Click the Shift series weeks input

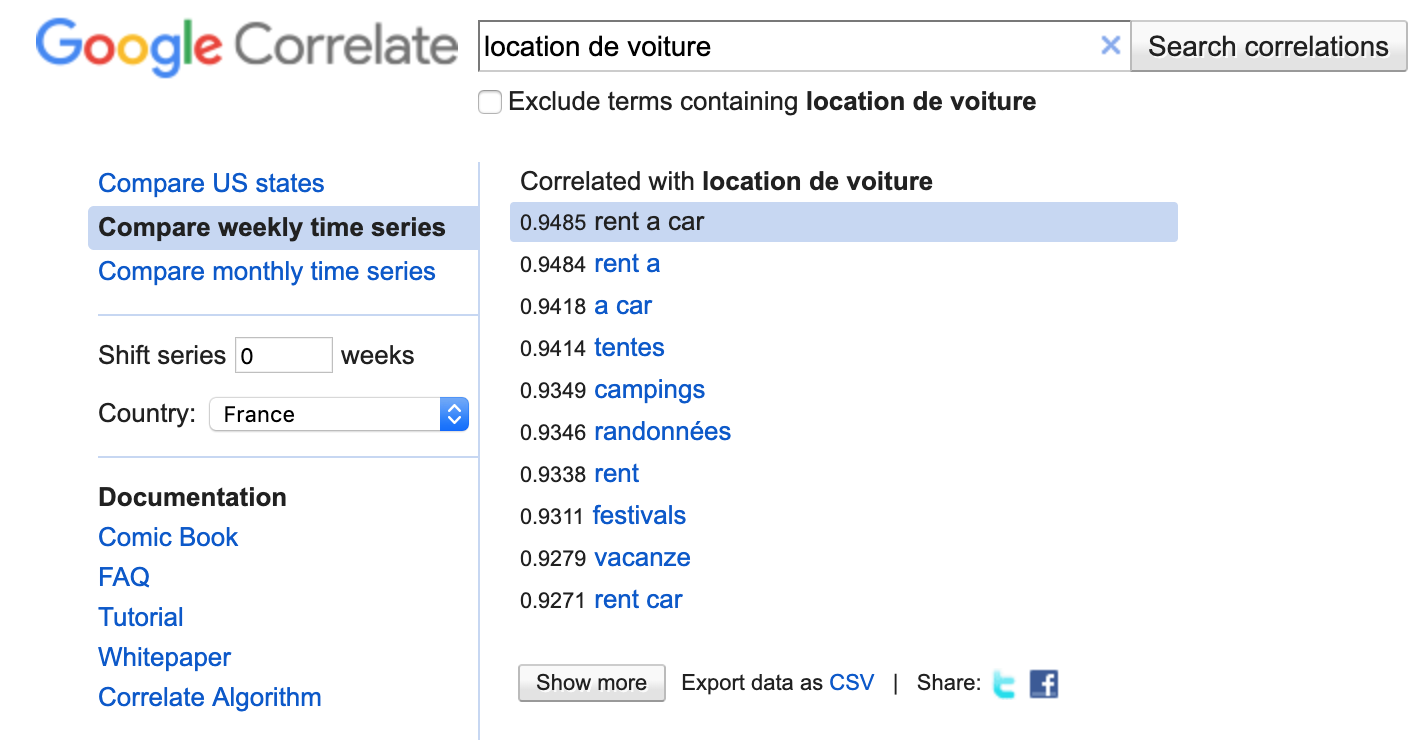pos(283,355)
